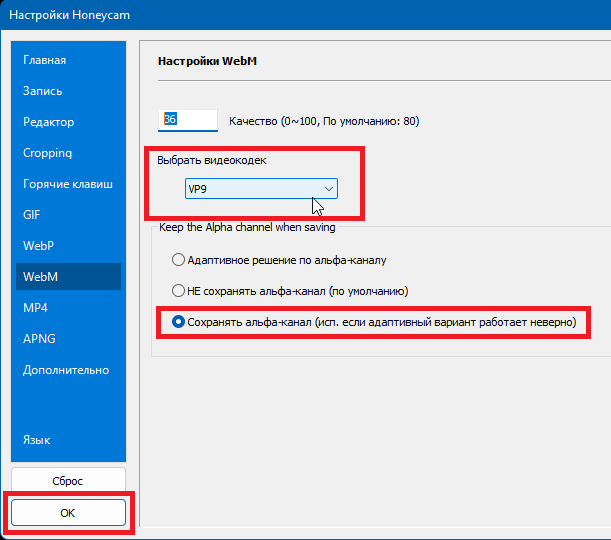Click the Настройки Honeycam title bar
The width and height of the screenshot is (611, 540).
click(x=300, y=16)
